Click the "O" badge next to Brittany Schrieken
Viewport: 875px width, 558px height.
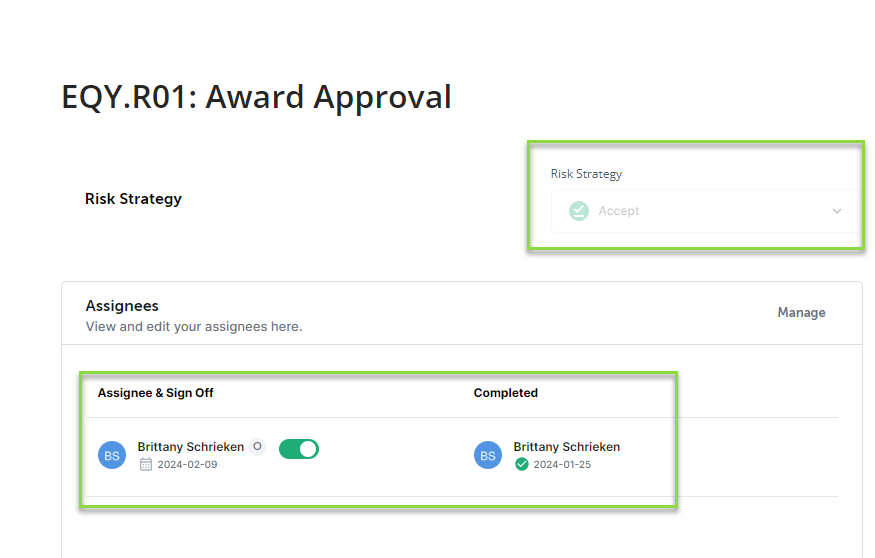257,446
